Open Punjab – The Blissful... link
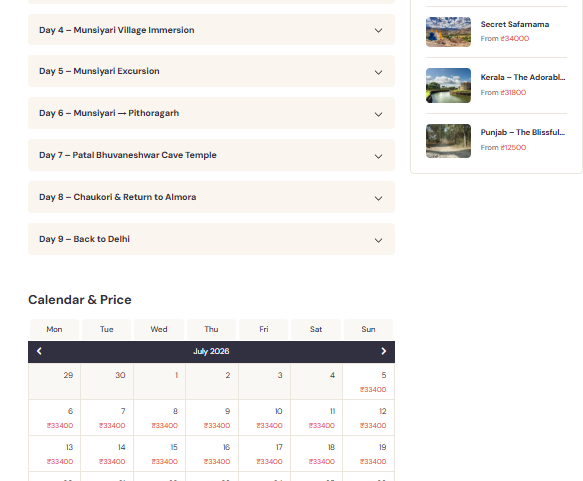583x481 pixels. (x=523, y=132)
